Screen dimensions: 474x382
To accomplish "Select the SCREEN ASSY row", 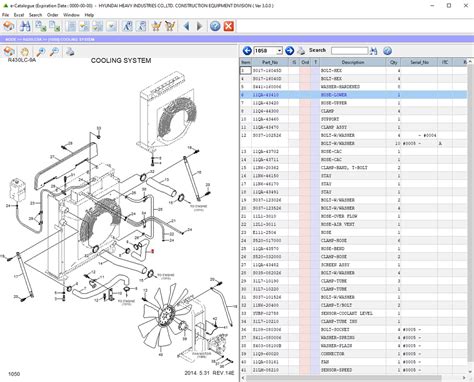I will point(354,265).
